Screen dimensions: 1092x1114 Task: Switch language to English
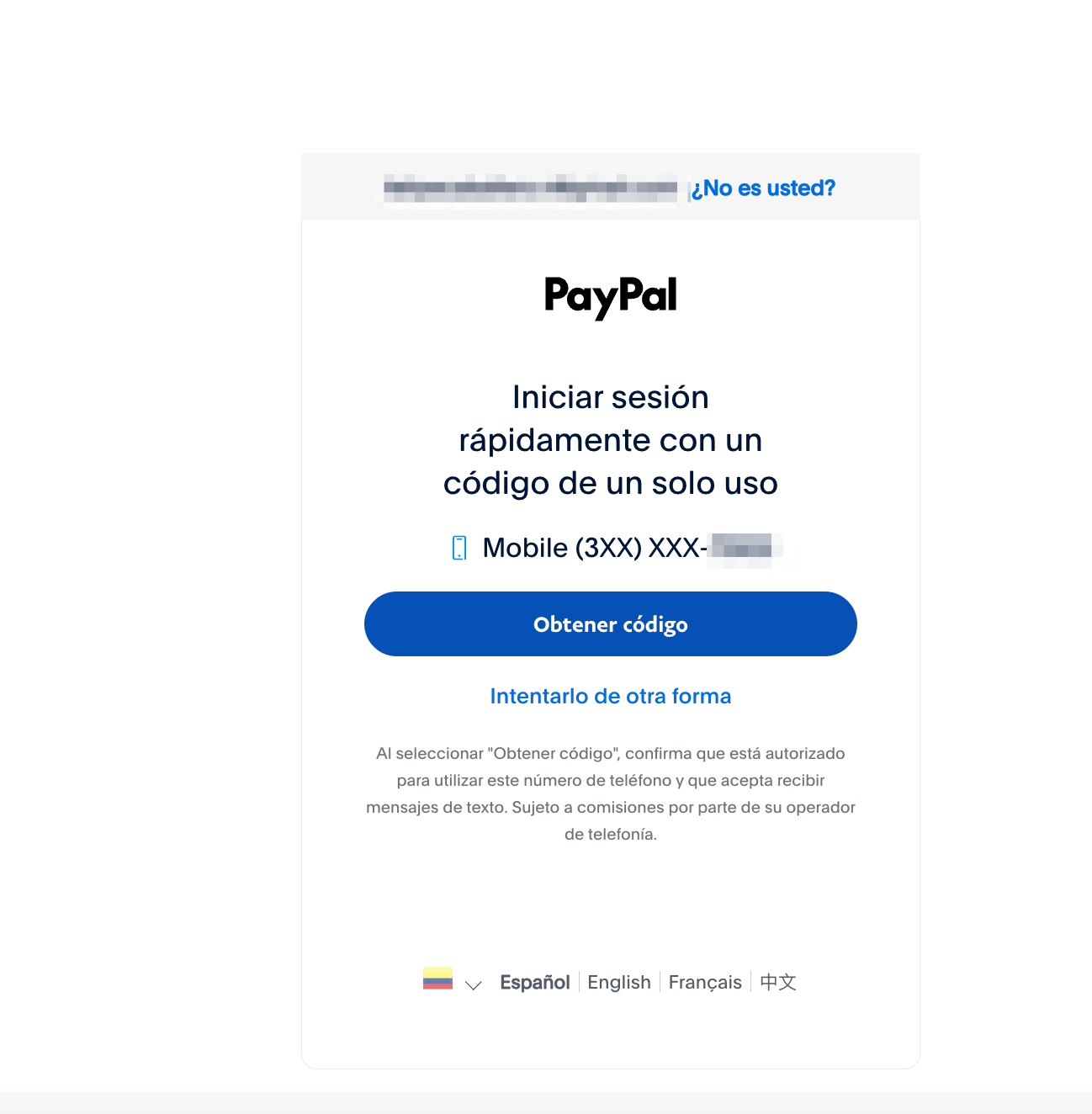click(619, 982)
